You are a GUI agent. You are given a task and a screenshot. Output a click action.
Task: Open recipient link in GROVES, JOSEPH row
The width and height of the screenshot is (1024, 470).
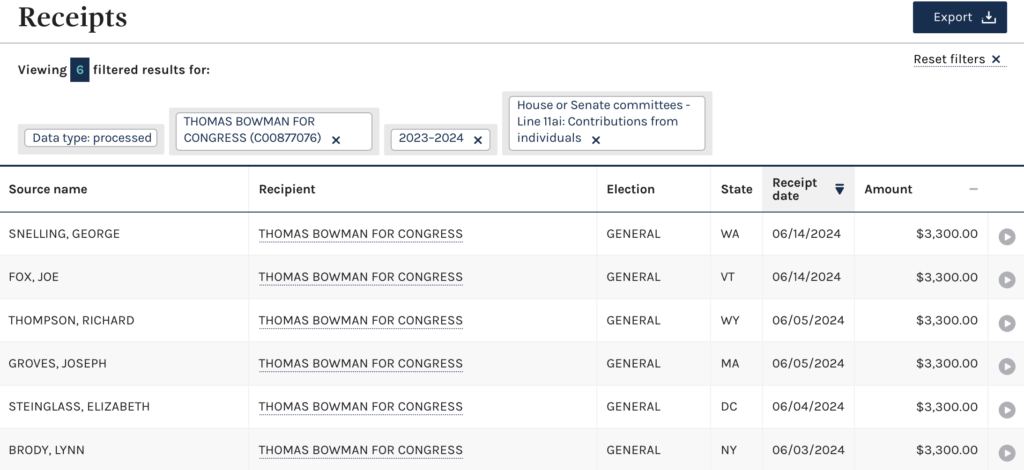click(x=360, y=364)
